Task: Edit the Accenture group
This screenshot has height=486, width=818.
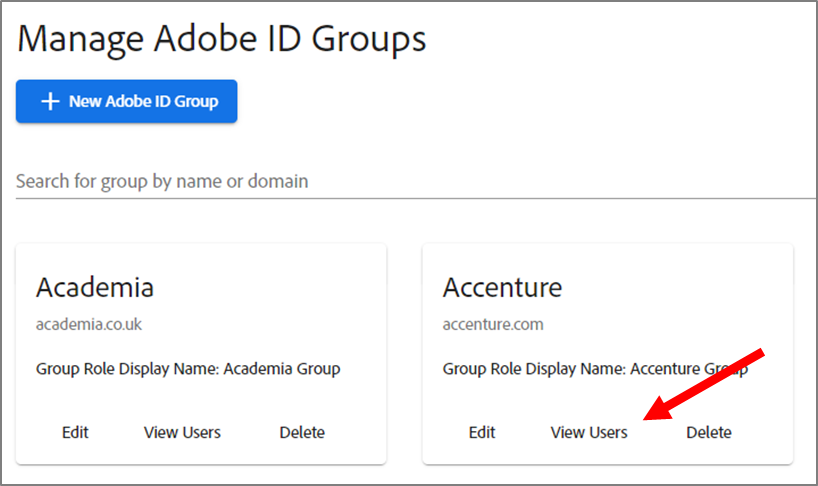Action: point(482,432)
